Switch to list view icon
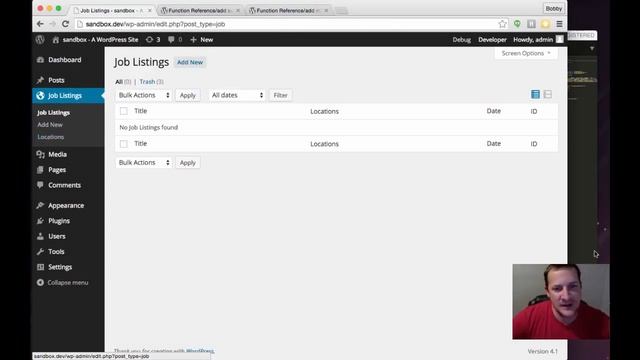This screenshot has height=360, width=640. pyautogui.click(x=535, y=94)
